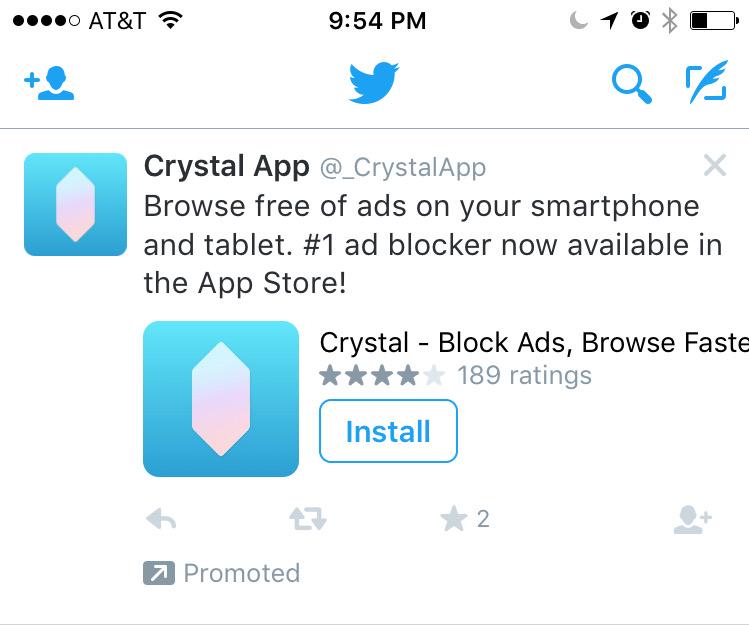Favorite the tweet with the star icon

point(453,519)
